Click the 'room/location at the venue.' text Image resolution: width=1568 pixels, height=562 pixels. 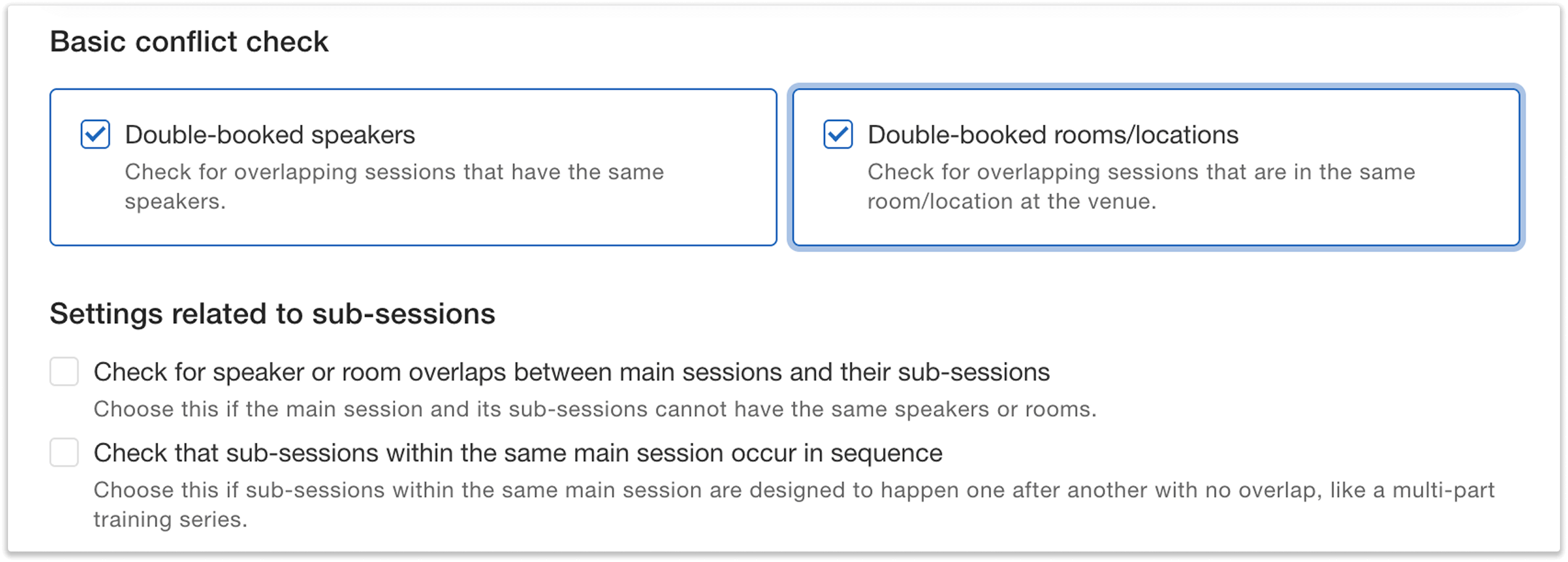coord(1012,201)
